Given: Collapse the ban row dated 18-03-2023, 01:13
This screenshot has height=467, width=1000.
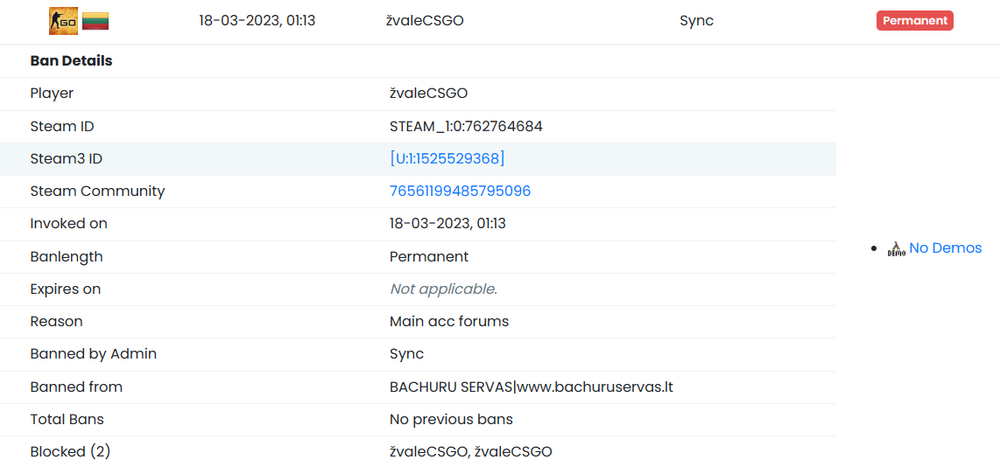Looking at the screenshot, I should click(x=257, y=20).
